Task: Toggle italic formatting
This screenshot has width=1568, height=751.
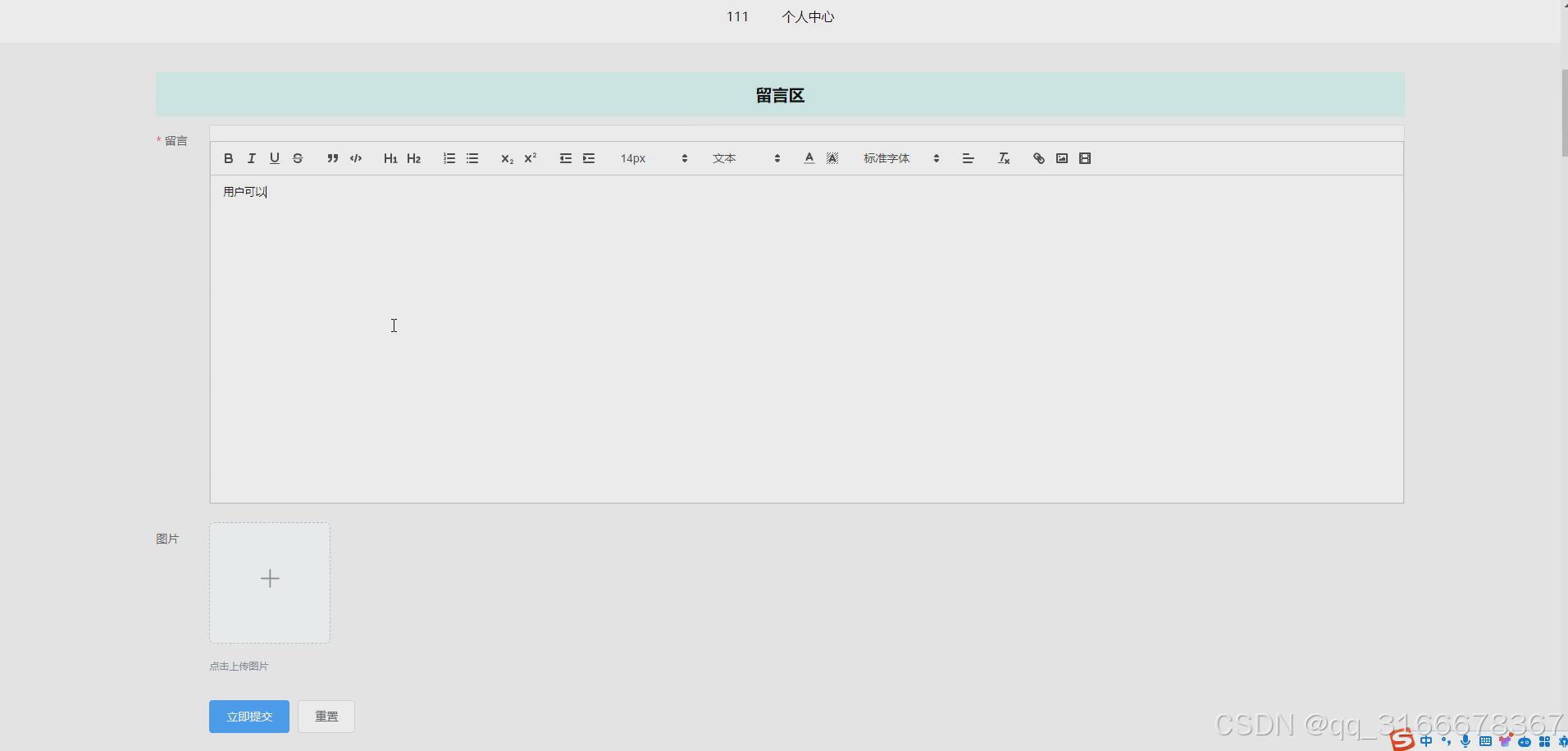Action: (251, 158)
